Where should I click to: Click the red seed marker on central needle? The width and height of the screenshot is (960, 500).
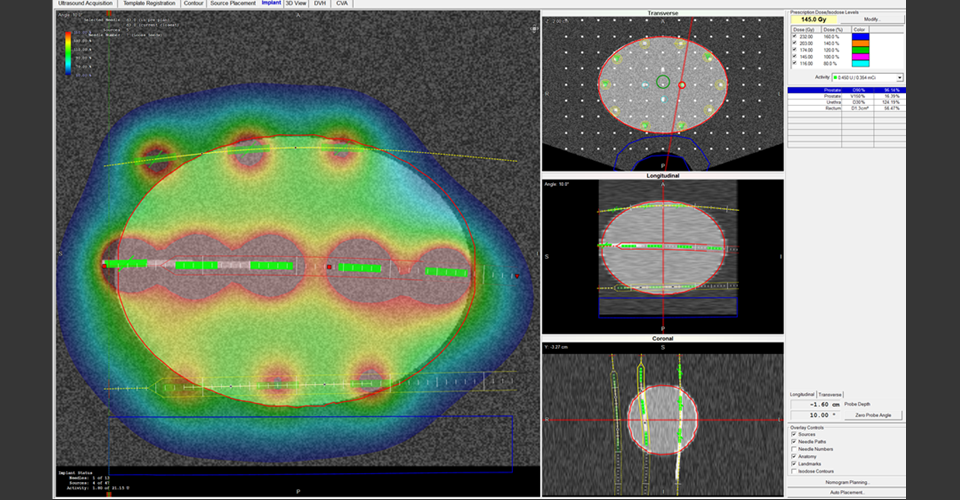coord(329,267)
